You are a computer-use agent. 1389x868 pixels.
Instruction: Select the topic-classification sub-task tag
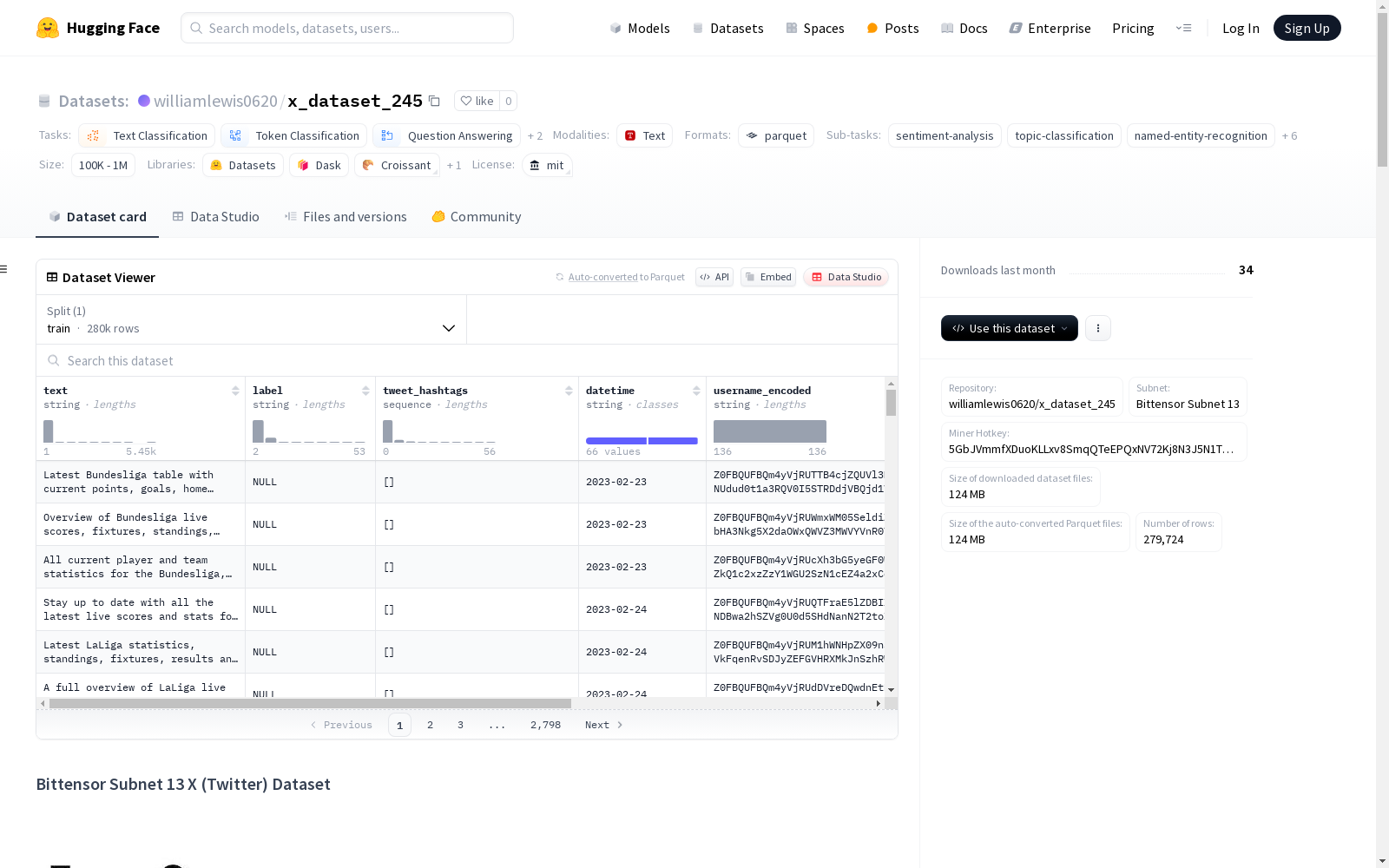tap(1064, 135)
